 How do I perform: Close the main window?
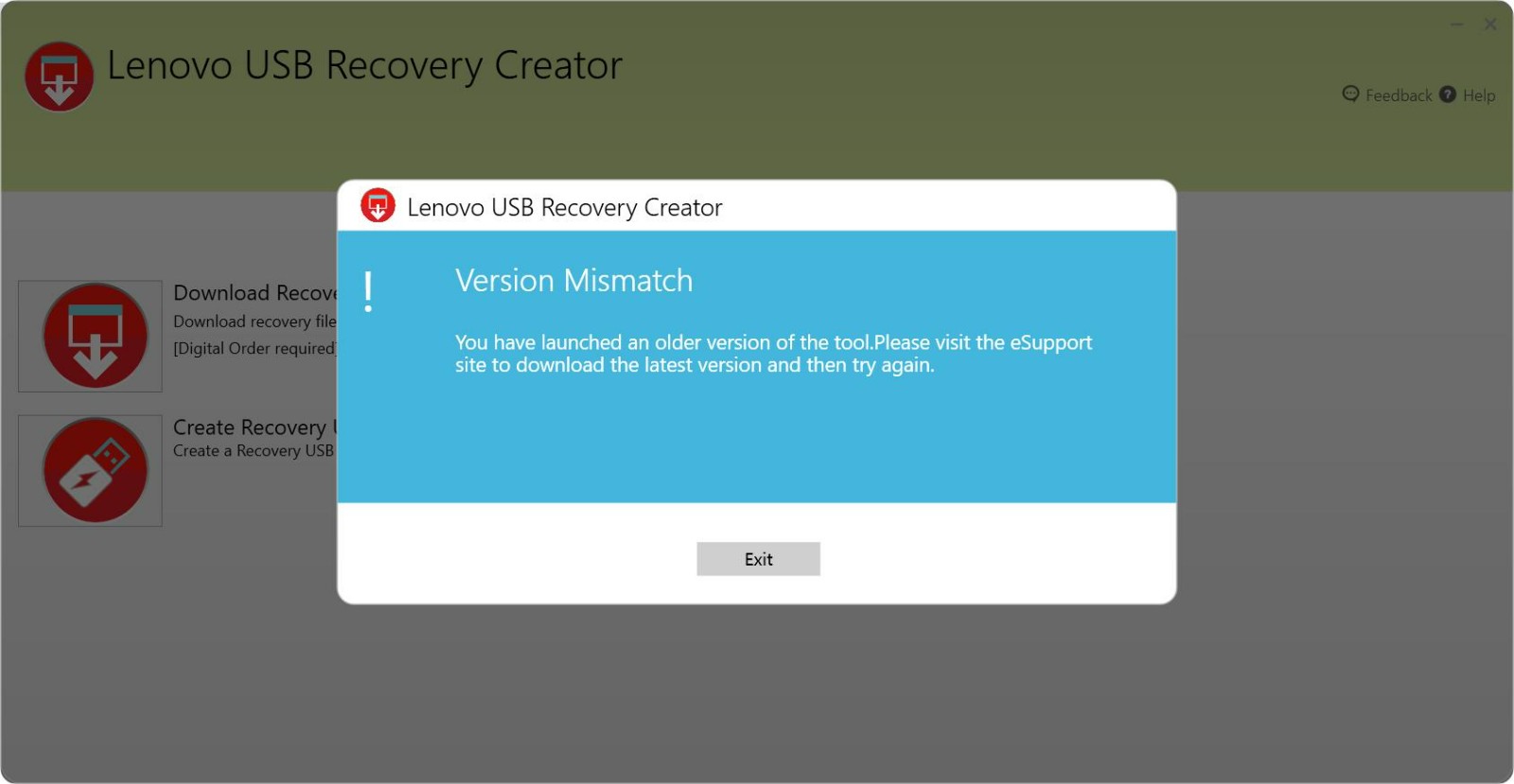[x=1490, y=25]
